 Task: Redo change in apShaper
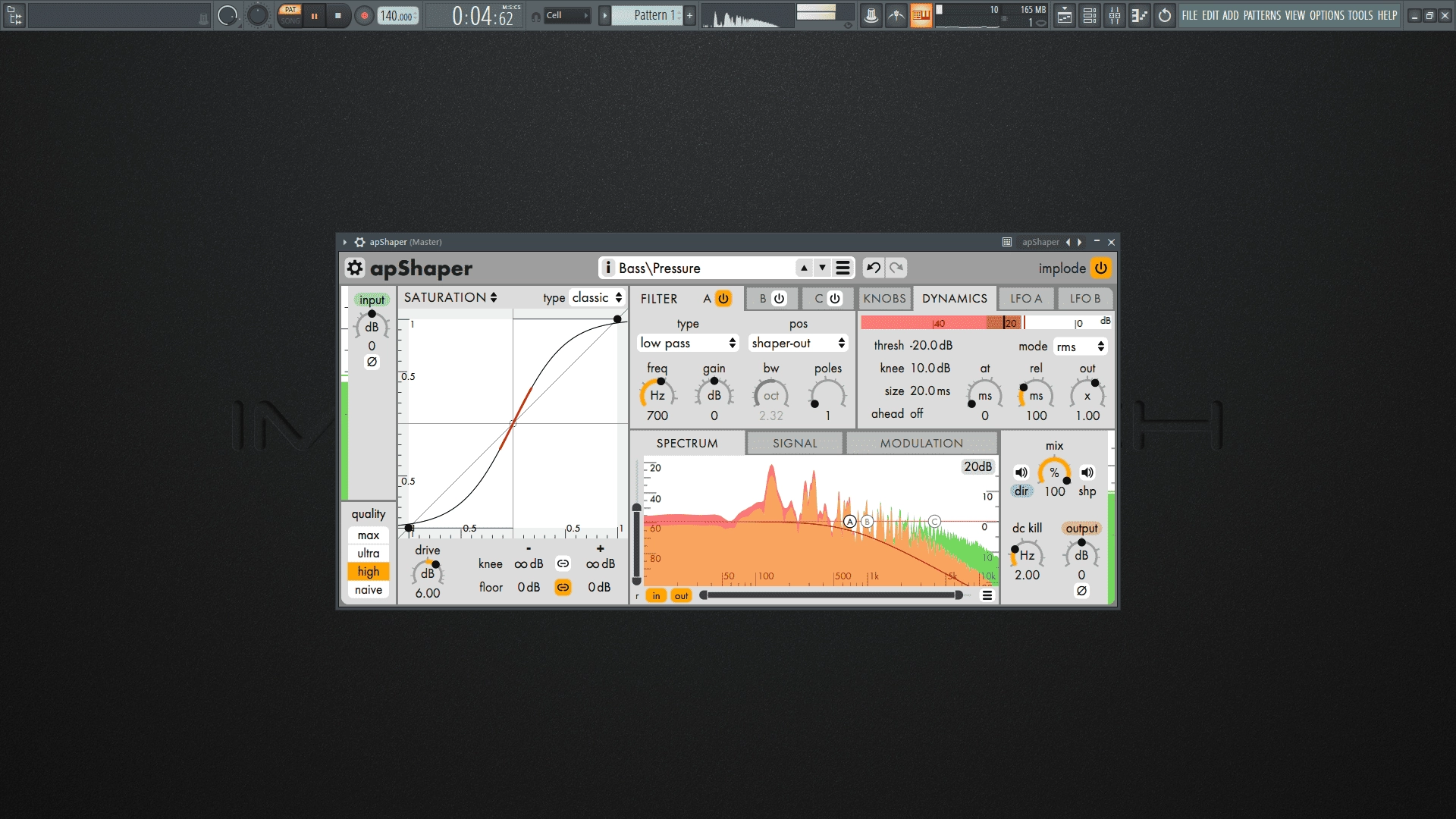coord(896,268)
